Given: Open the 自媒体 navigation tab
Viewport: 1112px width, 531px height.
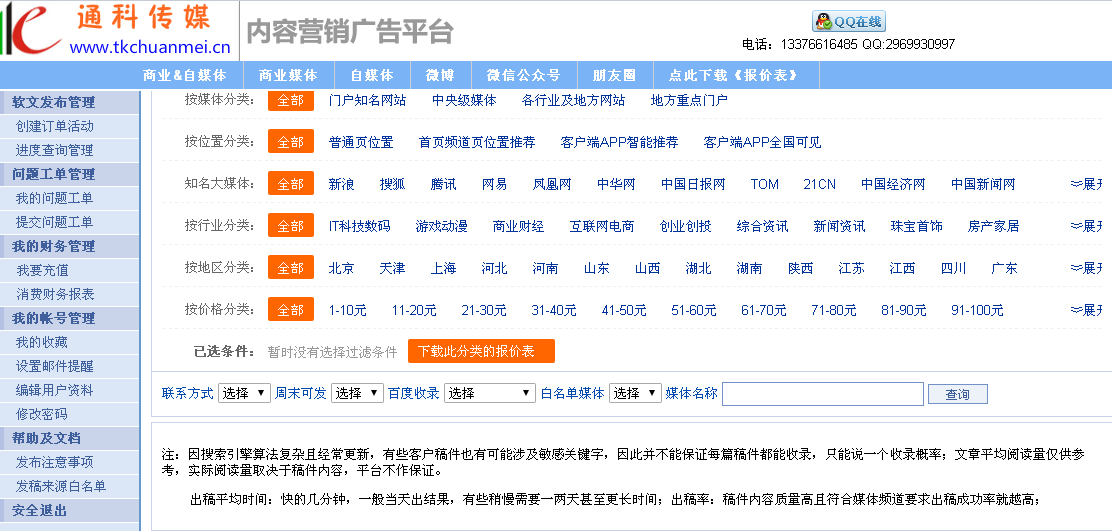Looking at the screenshot, I should click(371, 75).
